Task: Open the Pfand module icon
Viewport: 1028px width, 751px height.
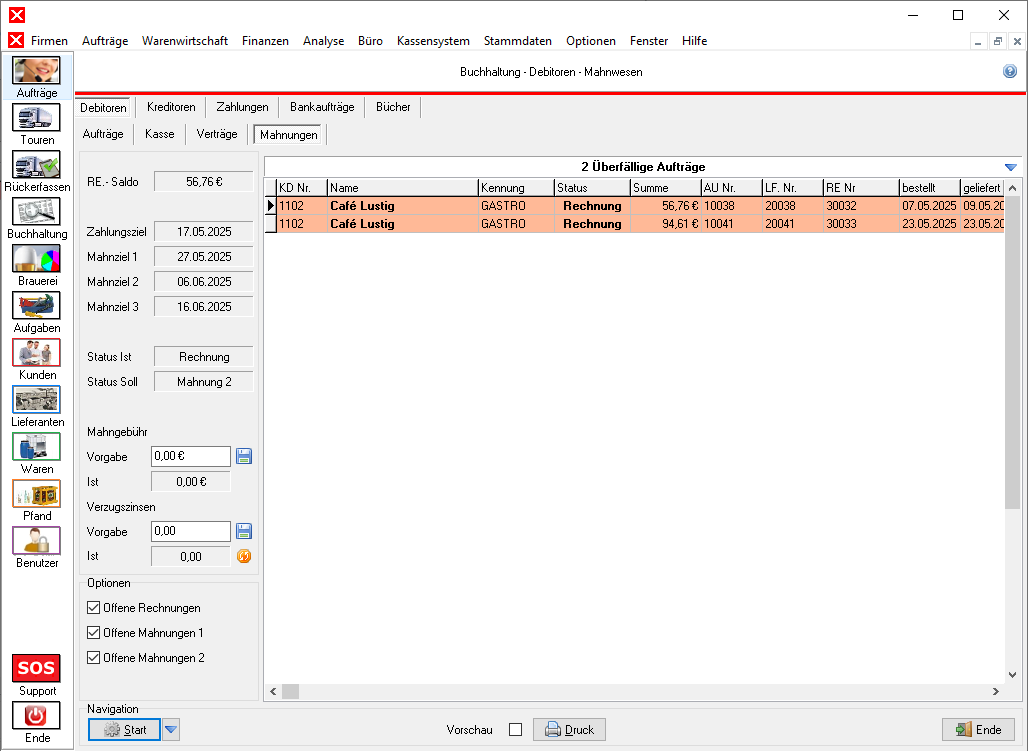Action: pos(36,494)
